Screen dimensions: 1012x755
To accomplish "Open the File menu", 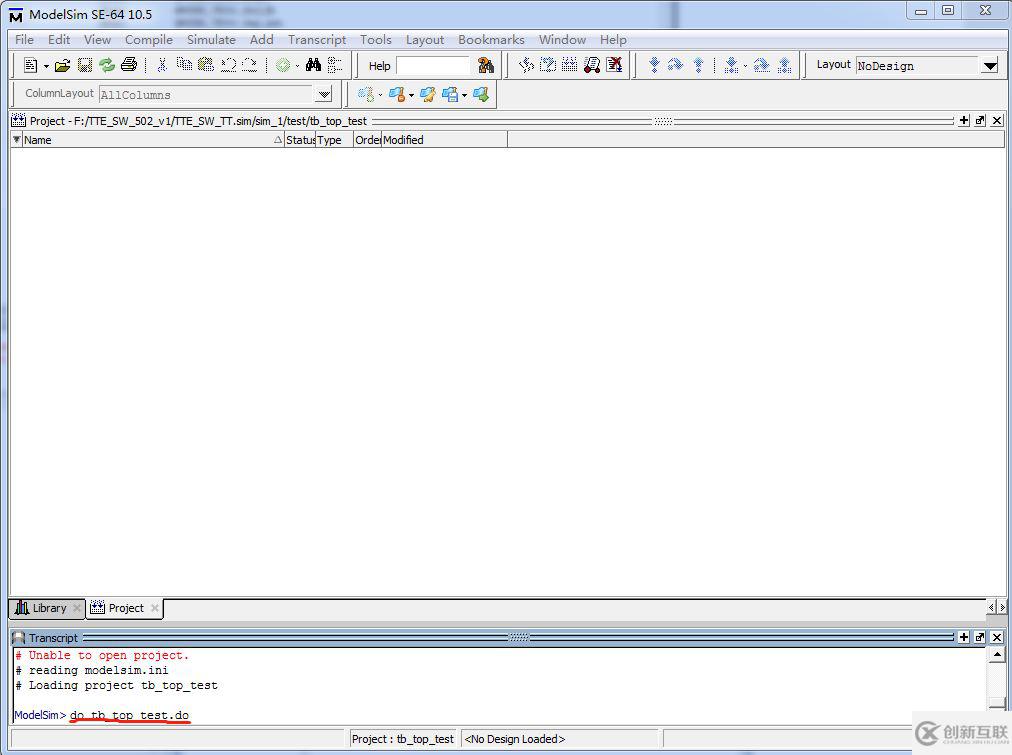I will pyautogui.click(x=25, y=39).
